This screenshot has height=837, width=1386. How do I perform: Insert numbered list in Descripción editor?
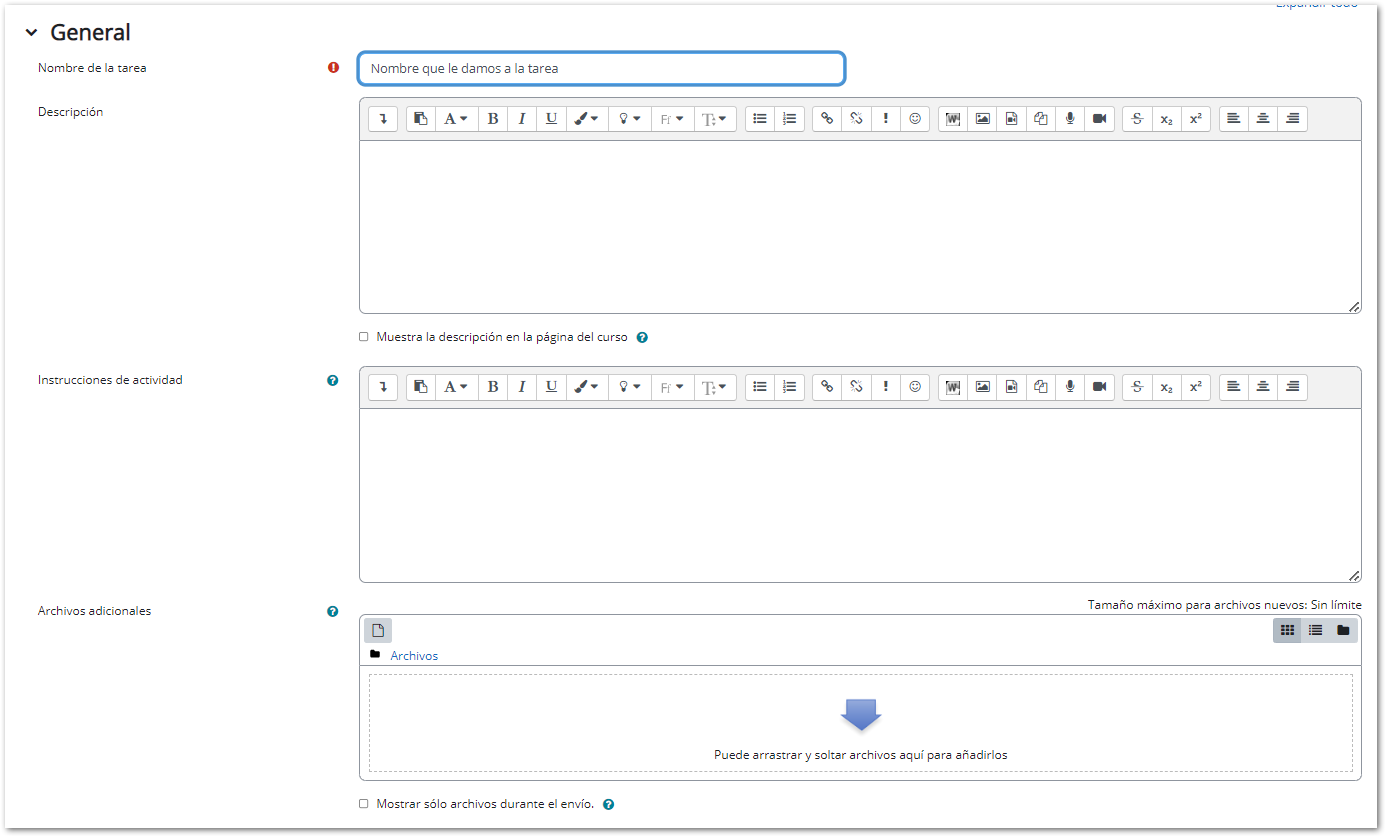pos(789,119)
